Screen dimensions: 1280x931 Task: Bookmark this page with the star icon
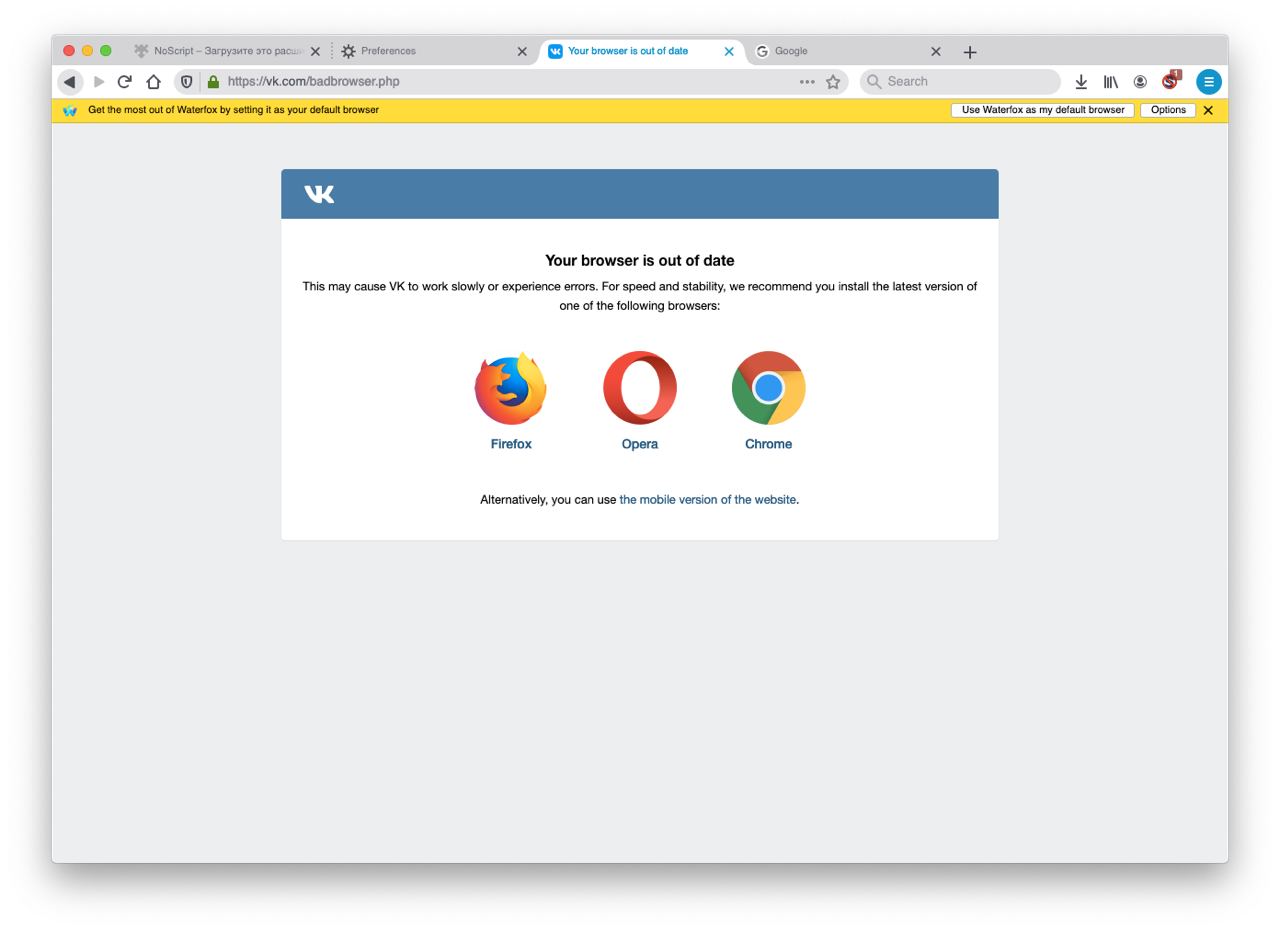(x=833, y=82)
